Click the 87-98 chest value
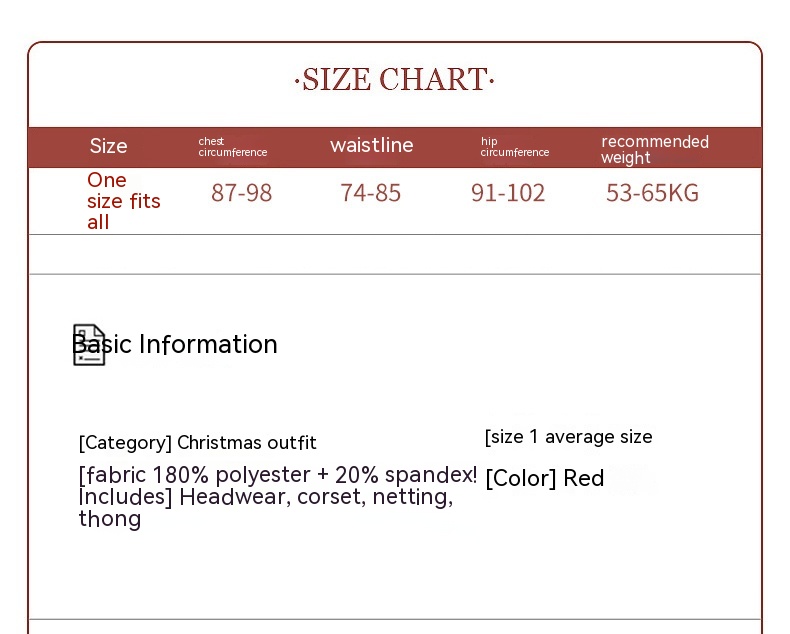Screen dimensions: 790x634 (241, 193)
